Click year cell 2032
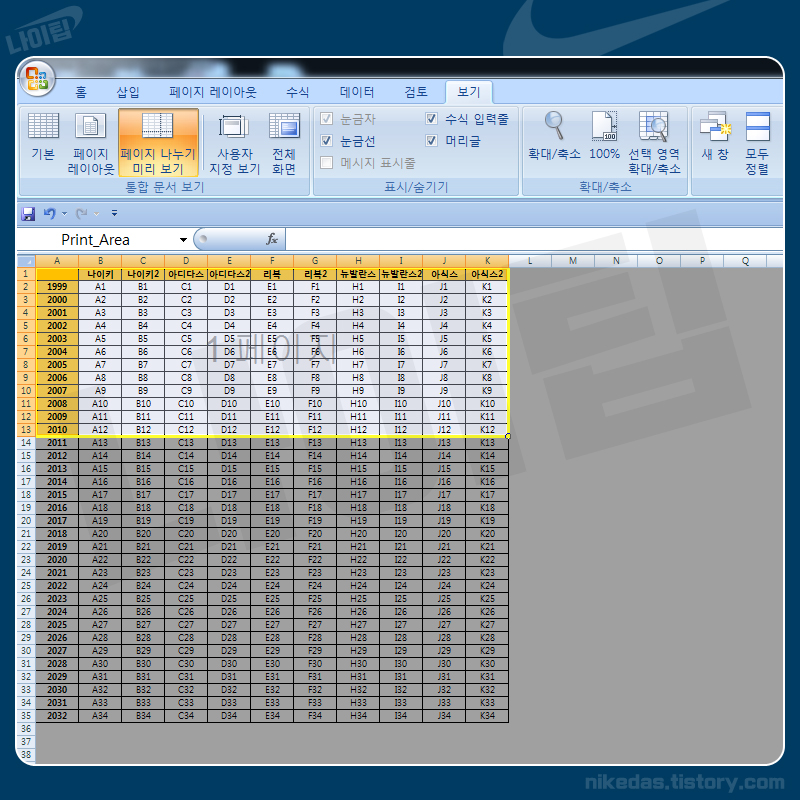The image size is (800, 800). pos(57,716)
